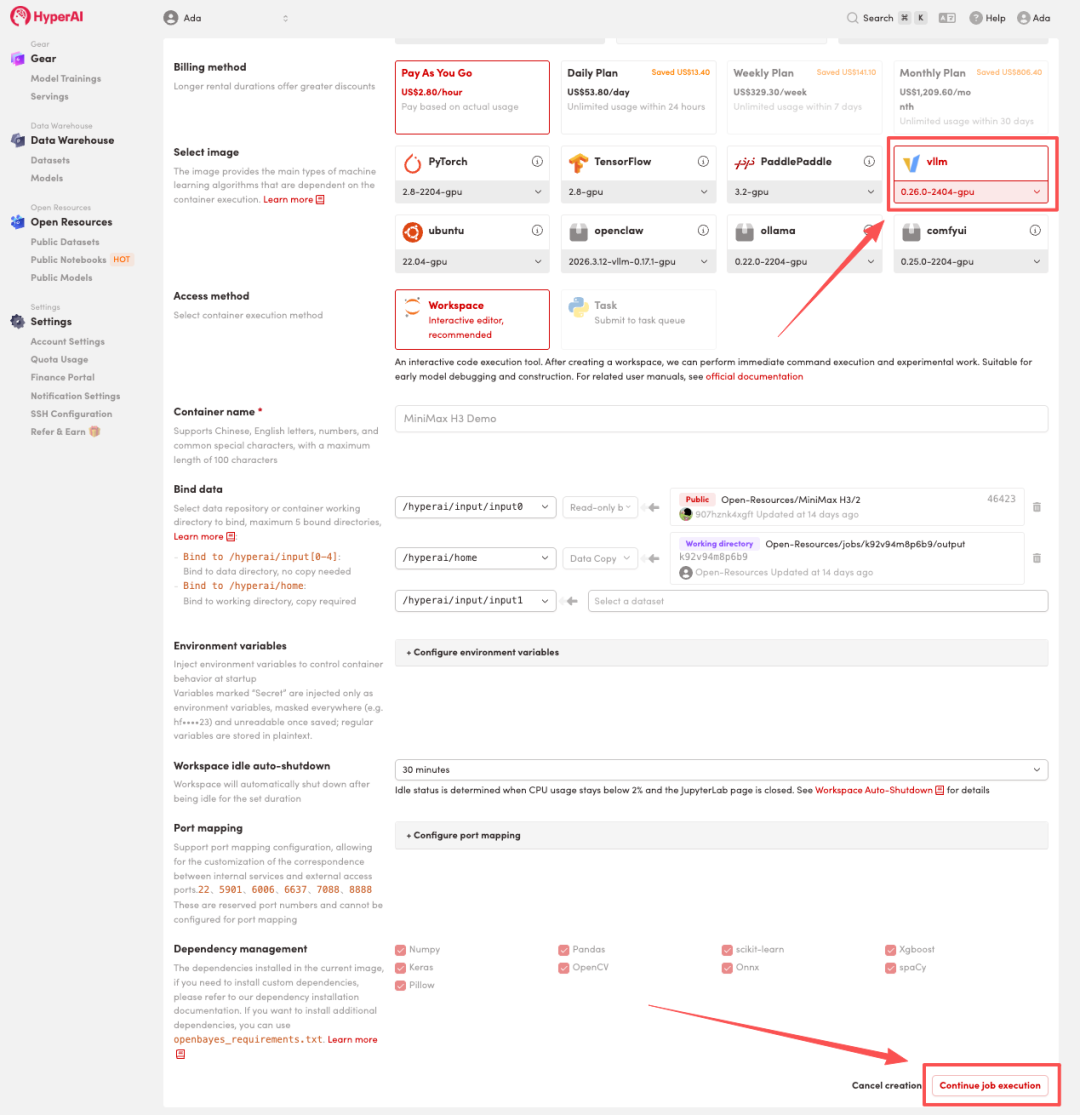
Task: Open vllm version dropdown 0.26.0-2404-gpu
Action: coord(971,192)
